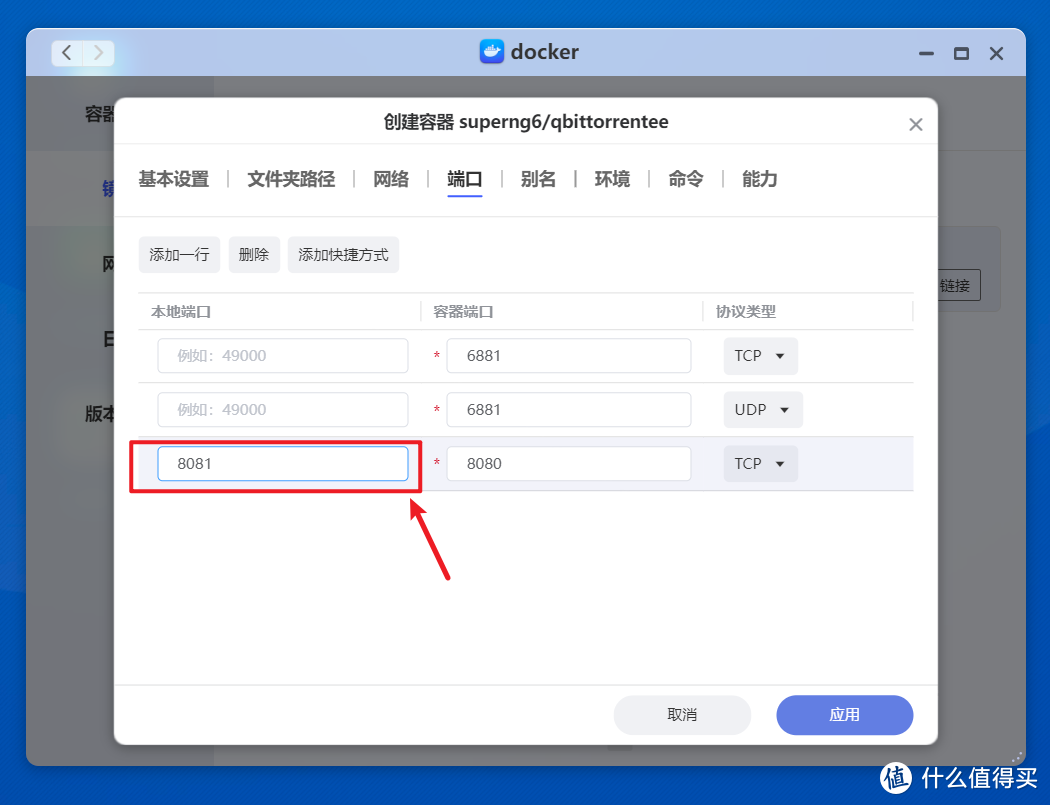This screenshot has height=805, width=1050.
Task: Click the dialog title 创建容器 superng6/qbittorrentee
Action: tap(526, 122)
